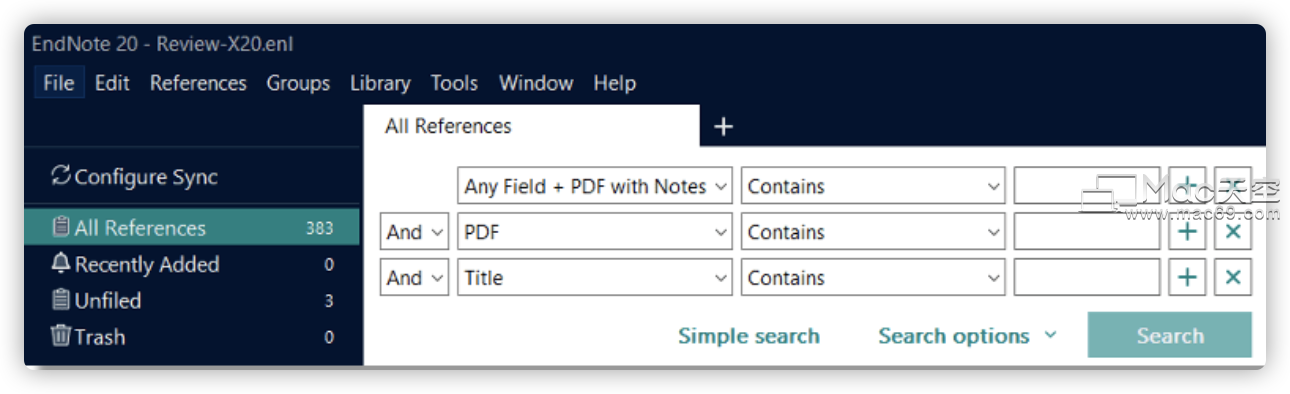This screenshot has height=394, width=1290.
Task: Click the Unfiled clipboard icon
Action: (61, 299)
